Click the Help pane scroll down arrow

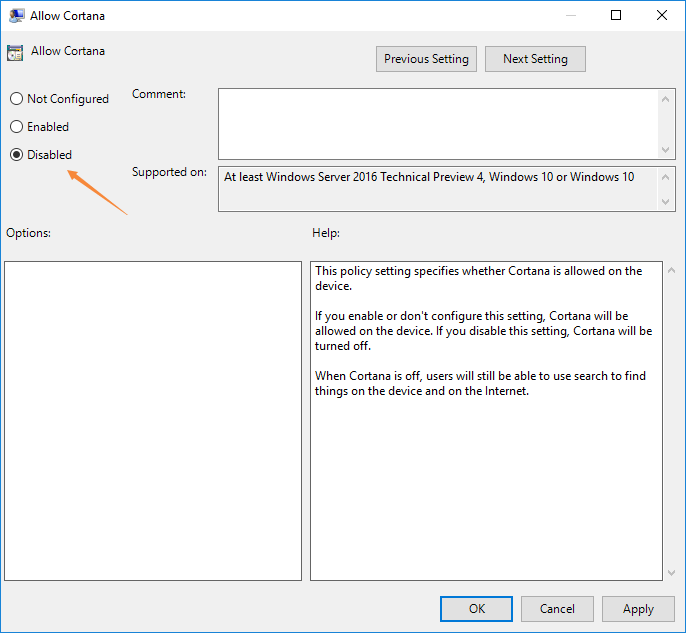672,572
